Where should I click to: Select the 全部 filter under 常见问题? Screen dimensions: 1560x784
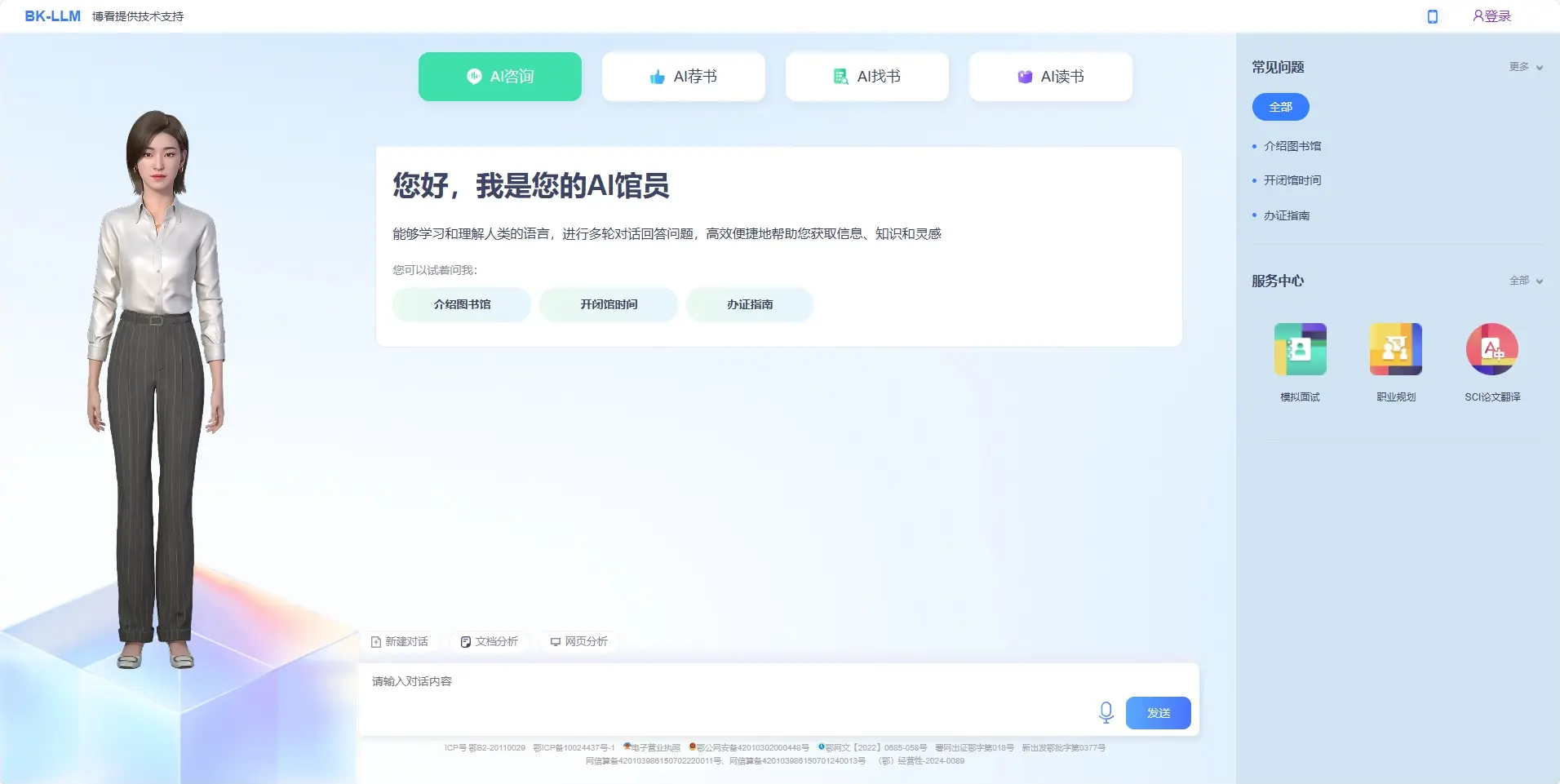(x=1279, y=106)
